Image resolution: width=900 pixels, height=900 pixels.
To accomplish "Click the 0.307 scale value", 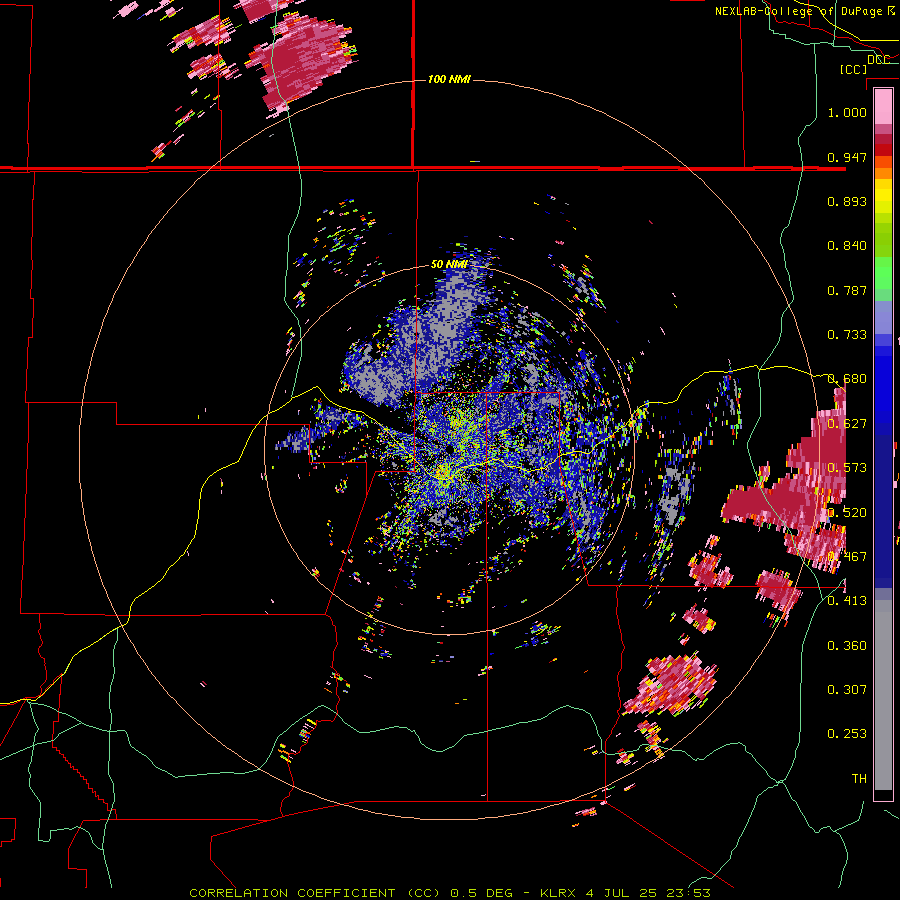I will click(x=847, y=690).
